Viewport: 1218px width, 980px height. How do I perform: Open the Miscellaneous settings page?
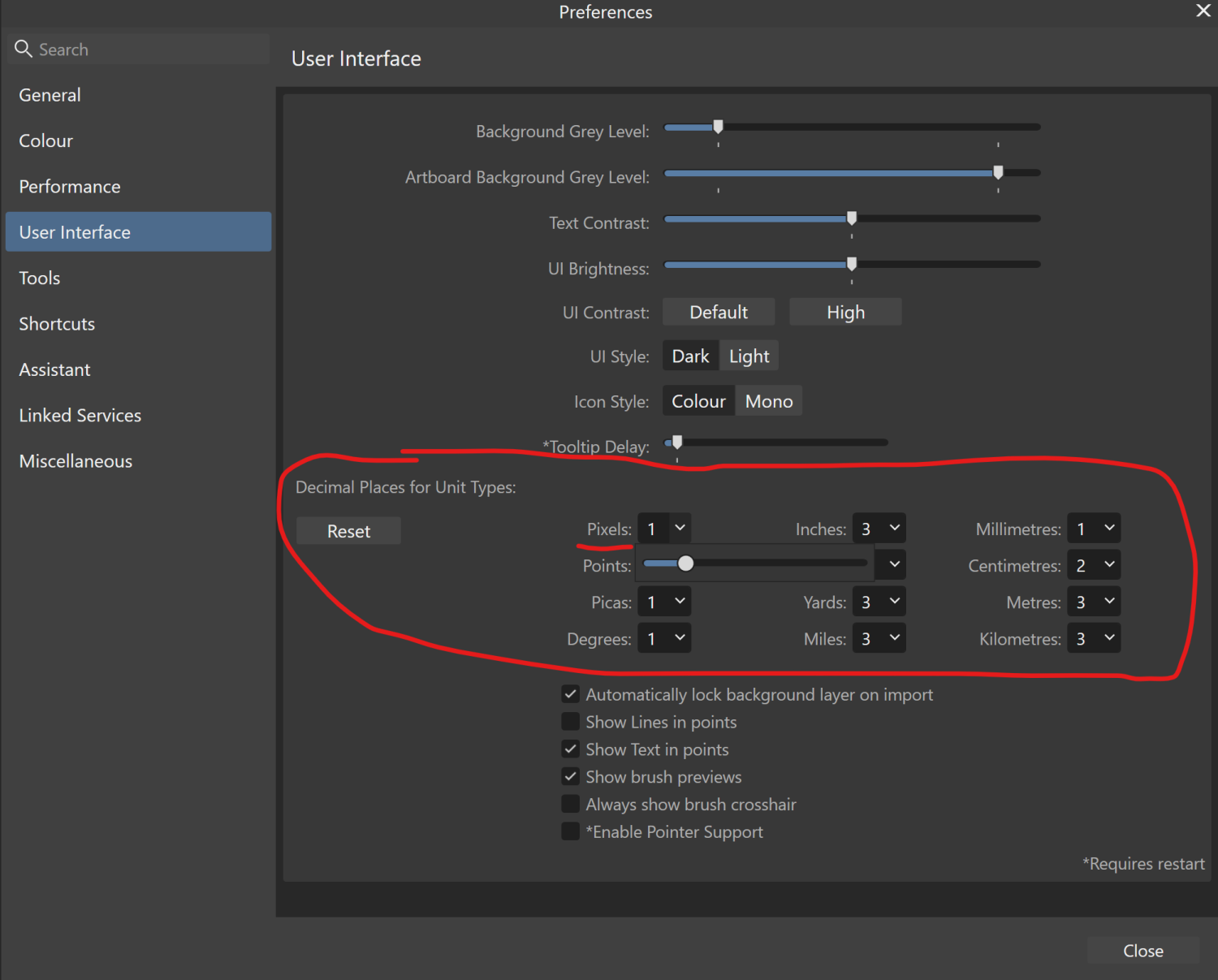(x=75, y=460)
